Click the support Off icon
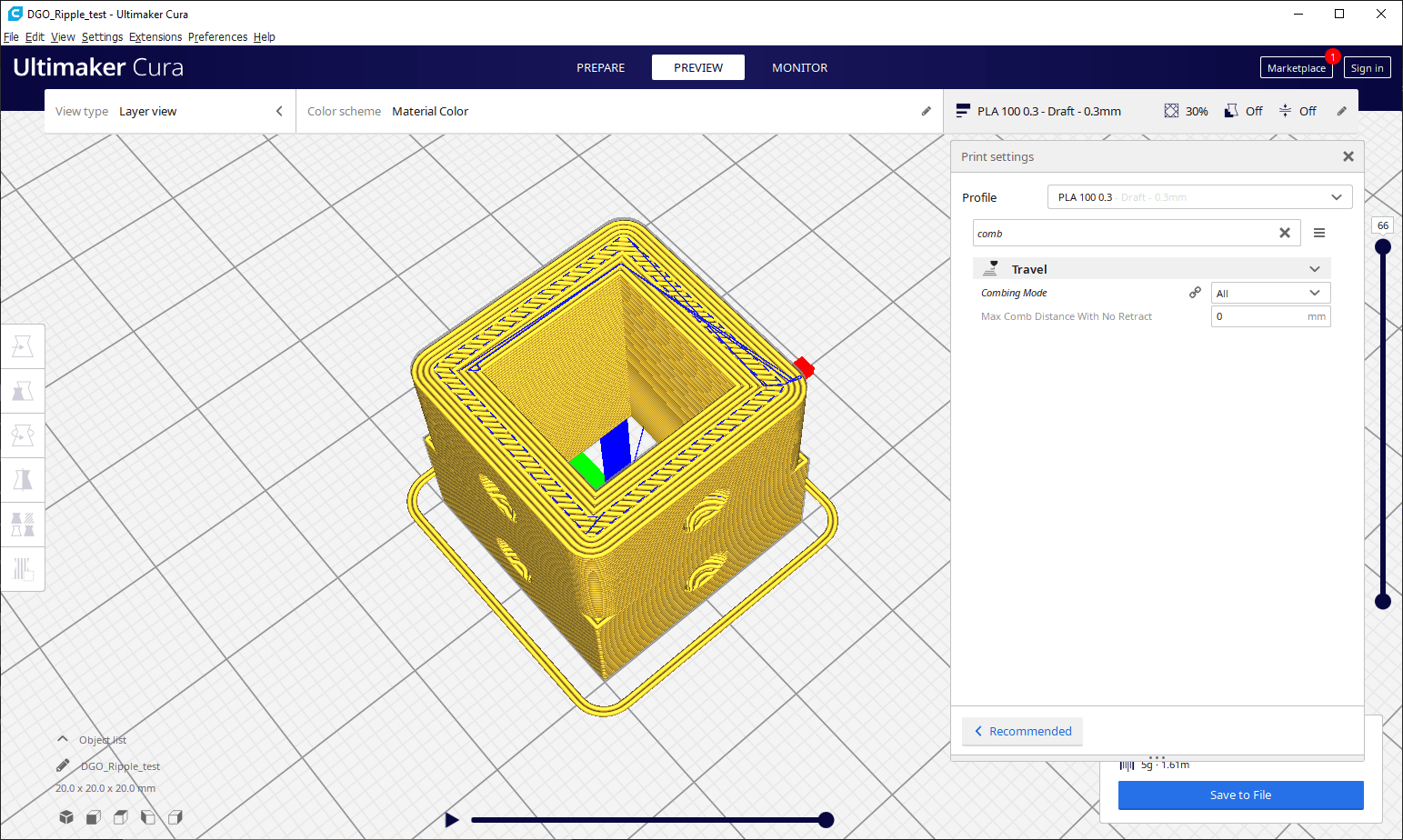The height and width of the screenshot is (840, 1403). point(1231,111)
